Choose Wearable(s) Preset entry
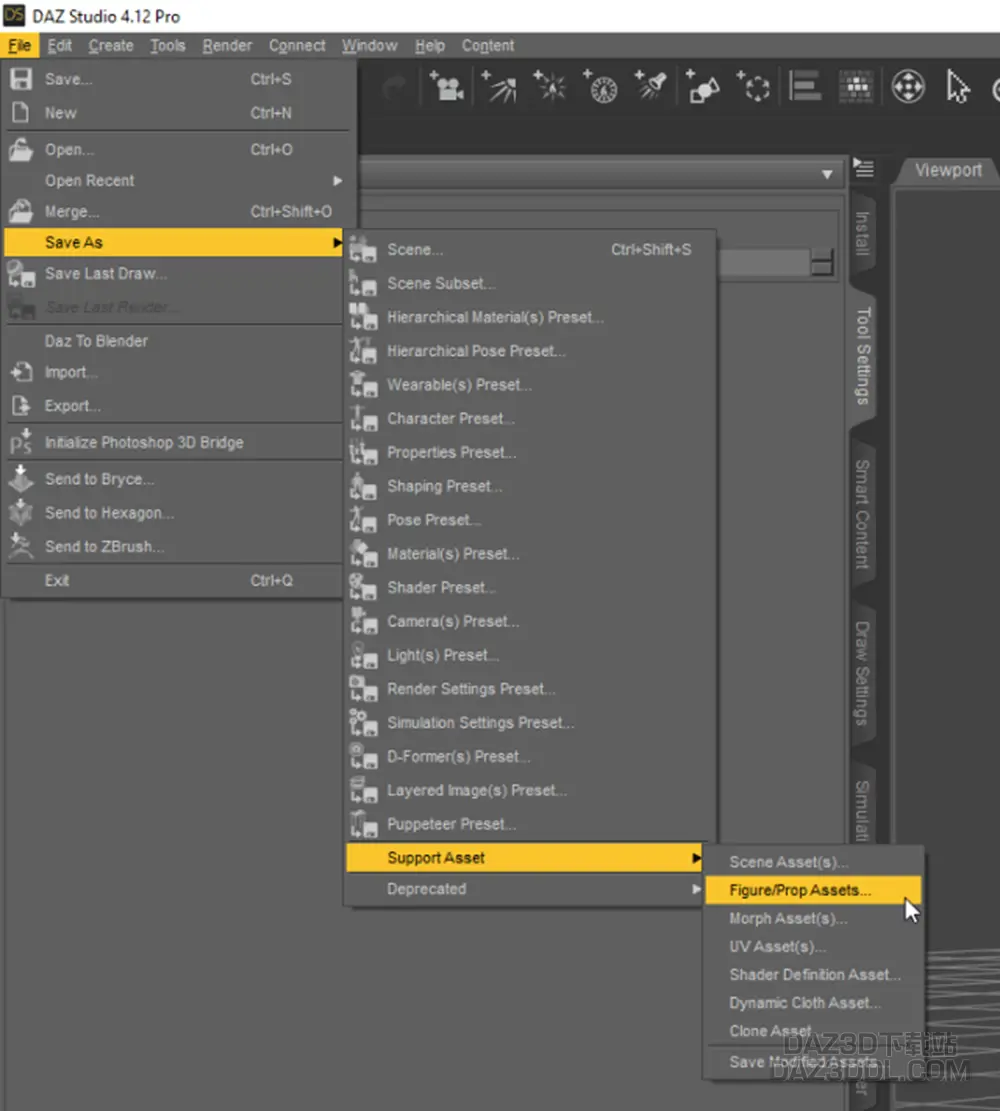 click(530, 385)
